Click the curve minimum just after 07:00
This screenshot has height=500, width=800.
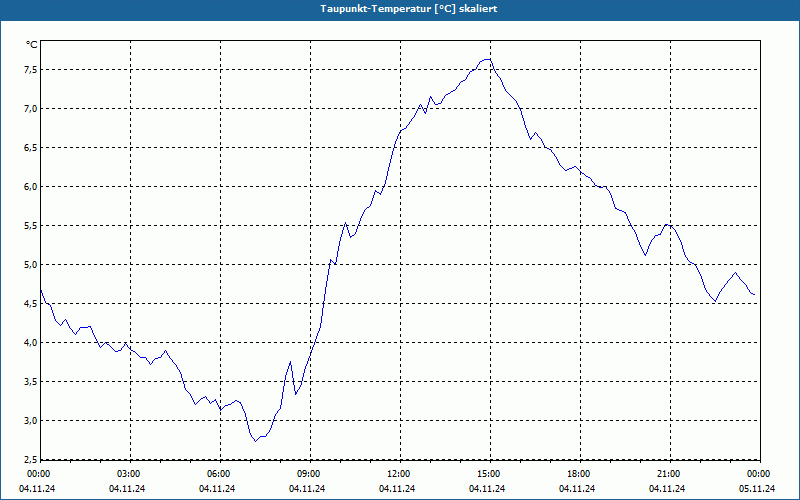(x=256, y=441)
